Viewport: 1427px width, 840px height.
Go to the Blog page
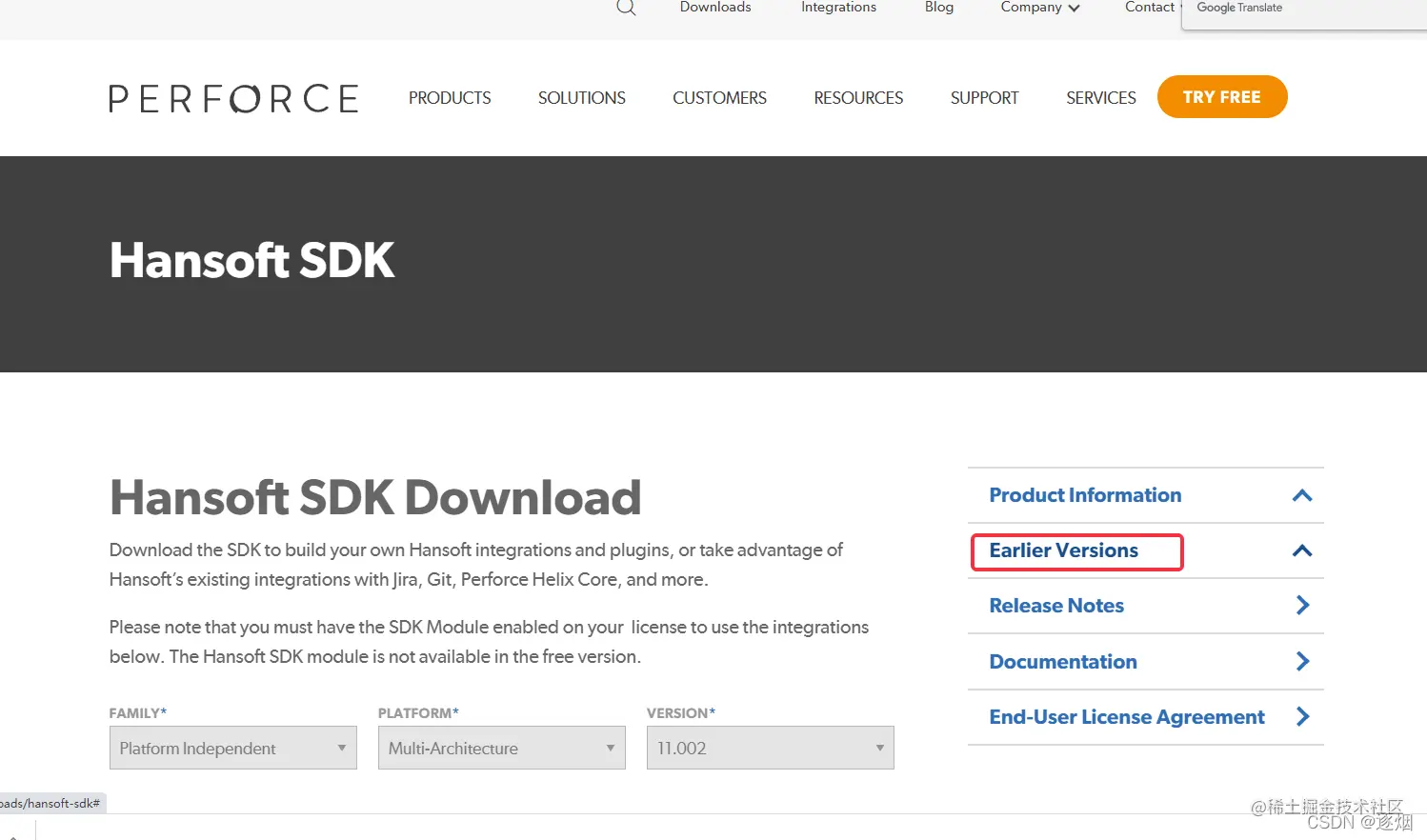(939, 8)
